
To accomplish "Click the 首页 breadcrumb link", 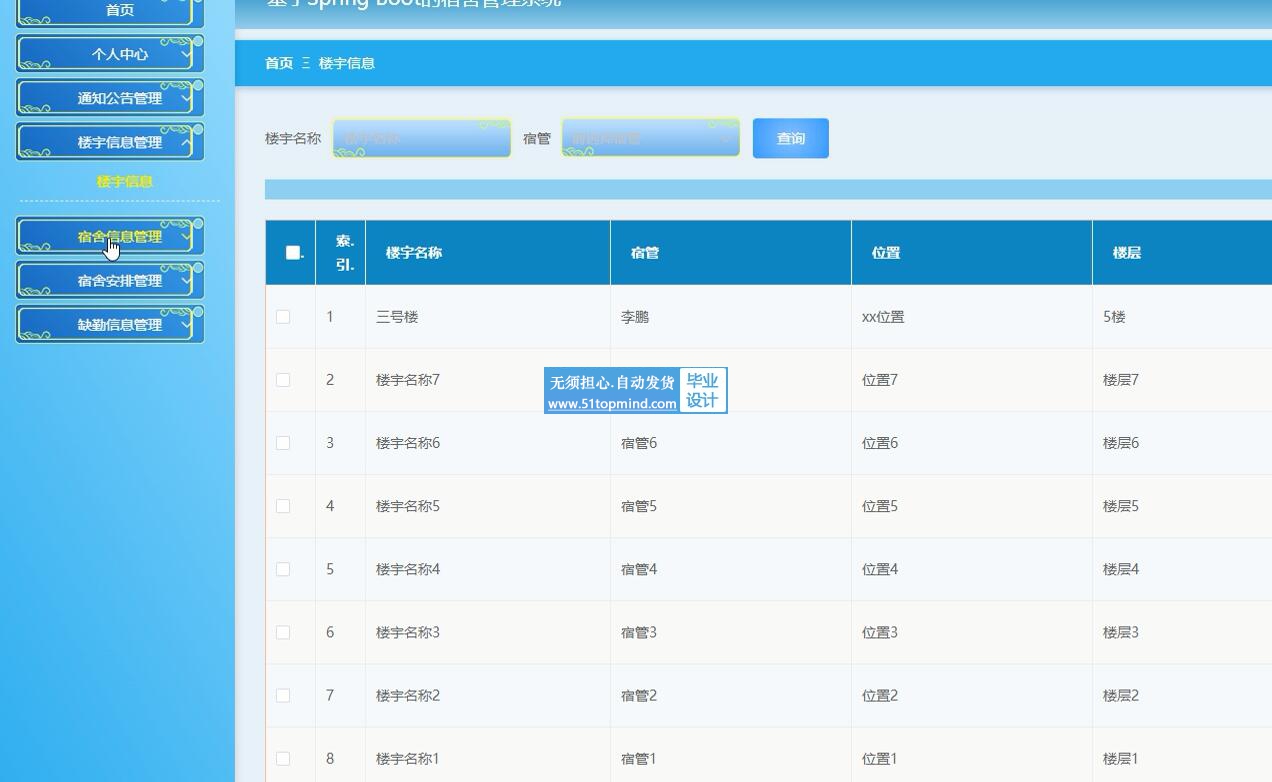I will tap(278, 63).
